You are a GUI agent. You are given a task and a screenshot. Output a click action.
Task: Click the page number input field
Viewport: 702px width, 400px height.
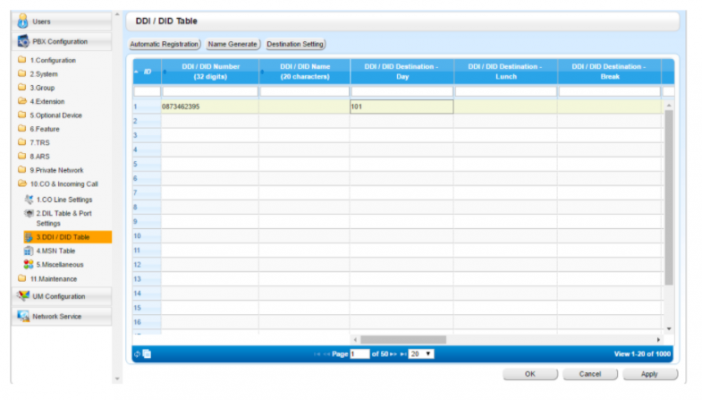(x=359, y=354)
